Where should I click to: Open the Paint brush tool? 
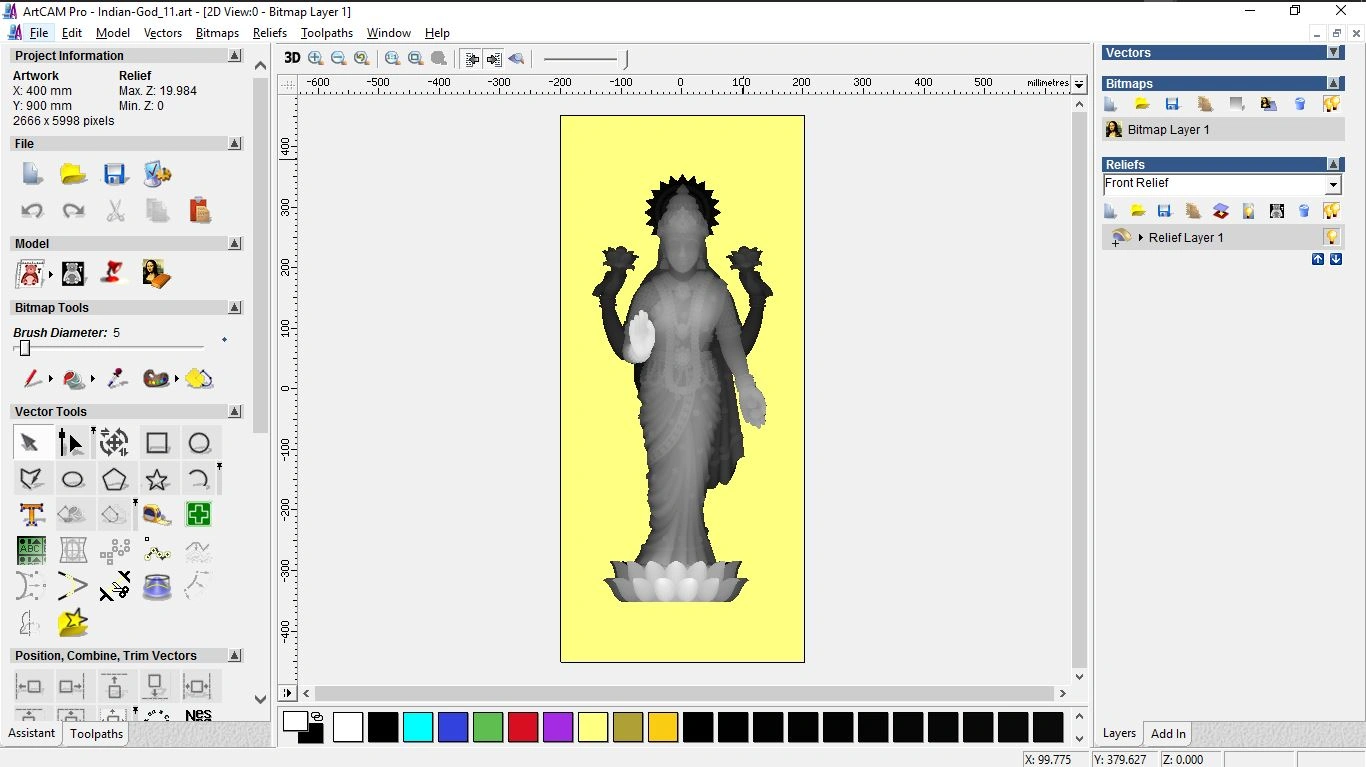(30, 379)
